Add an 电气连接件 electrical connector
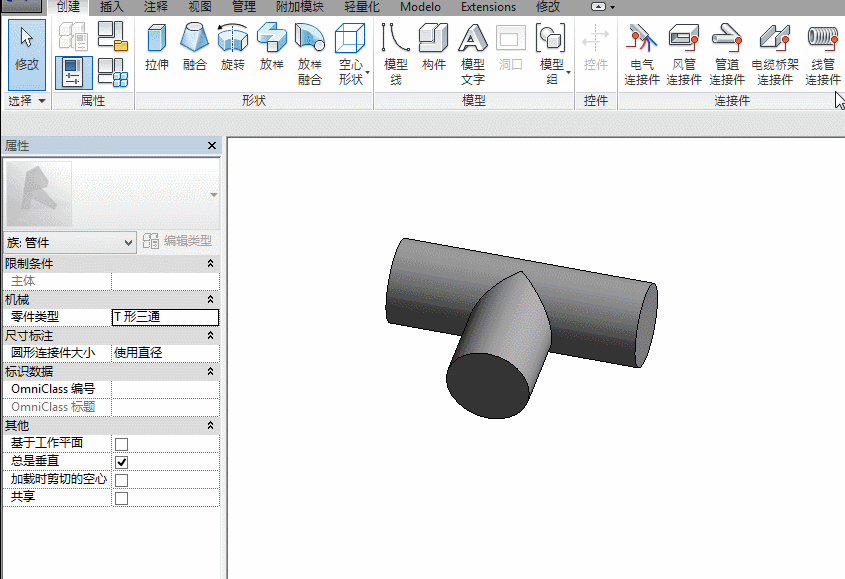The width and height of the screenshot is (845, 579). coord(642,54)
